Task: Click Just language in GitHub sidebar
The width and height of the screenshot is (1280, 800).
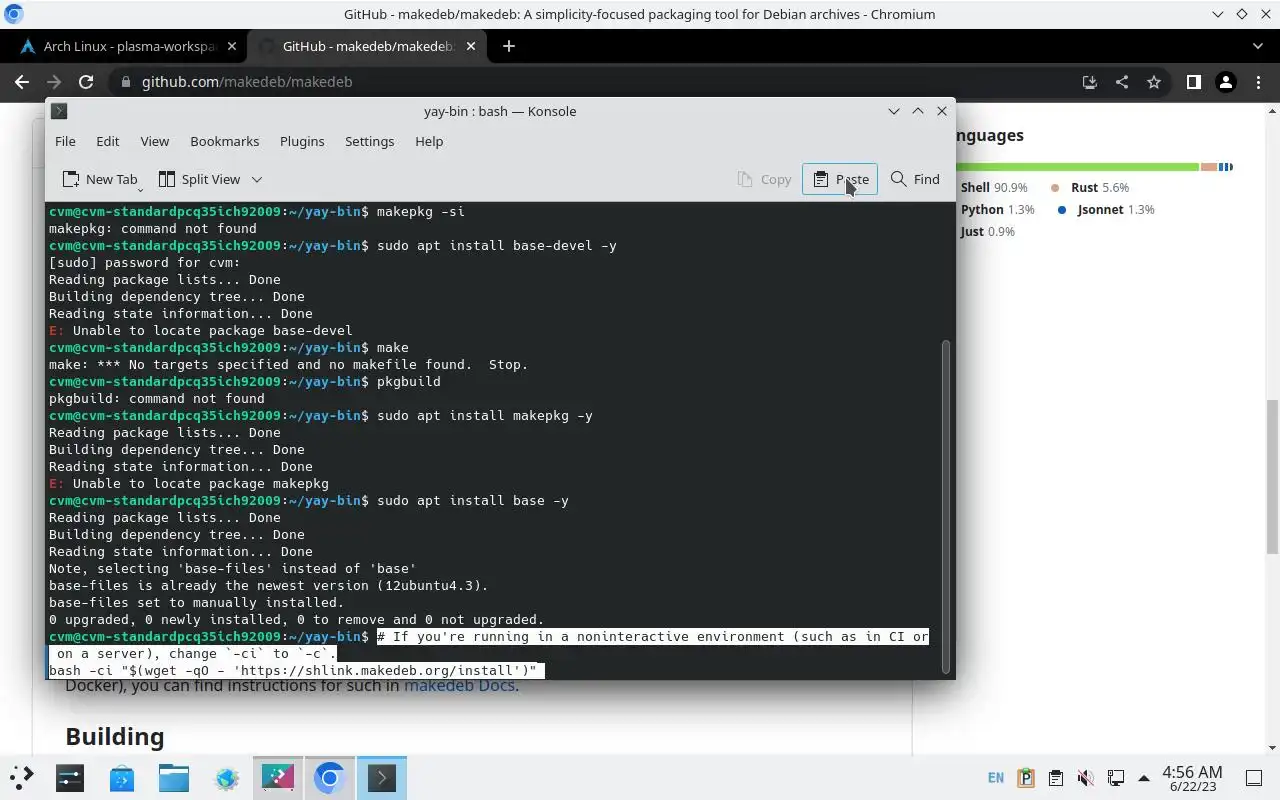Action: pyautogui.click(x=987, y=231)
